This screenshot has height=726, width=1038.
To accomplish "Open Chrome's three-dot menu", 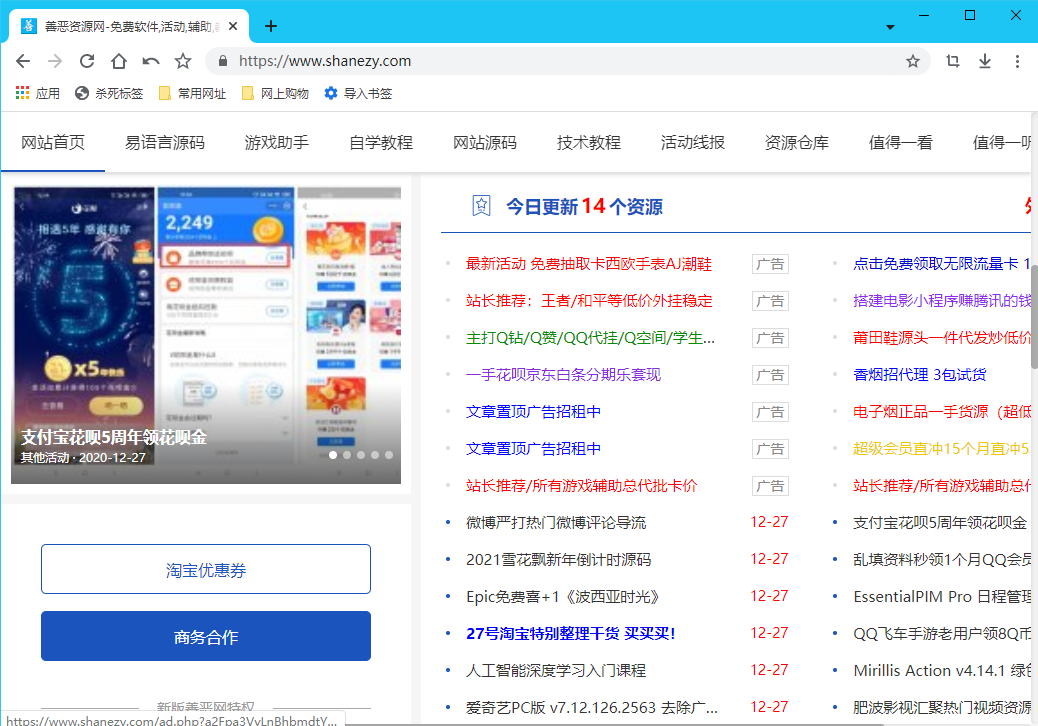I will [1017, 61].
